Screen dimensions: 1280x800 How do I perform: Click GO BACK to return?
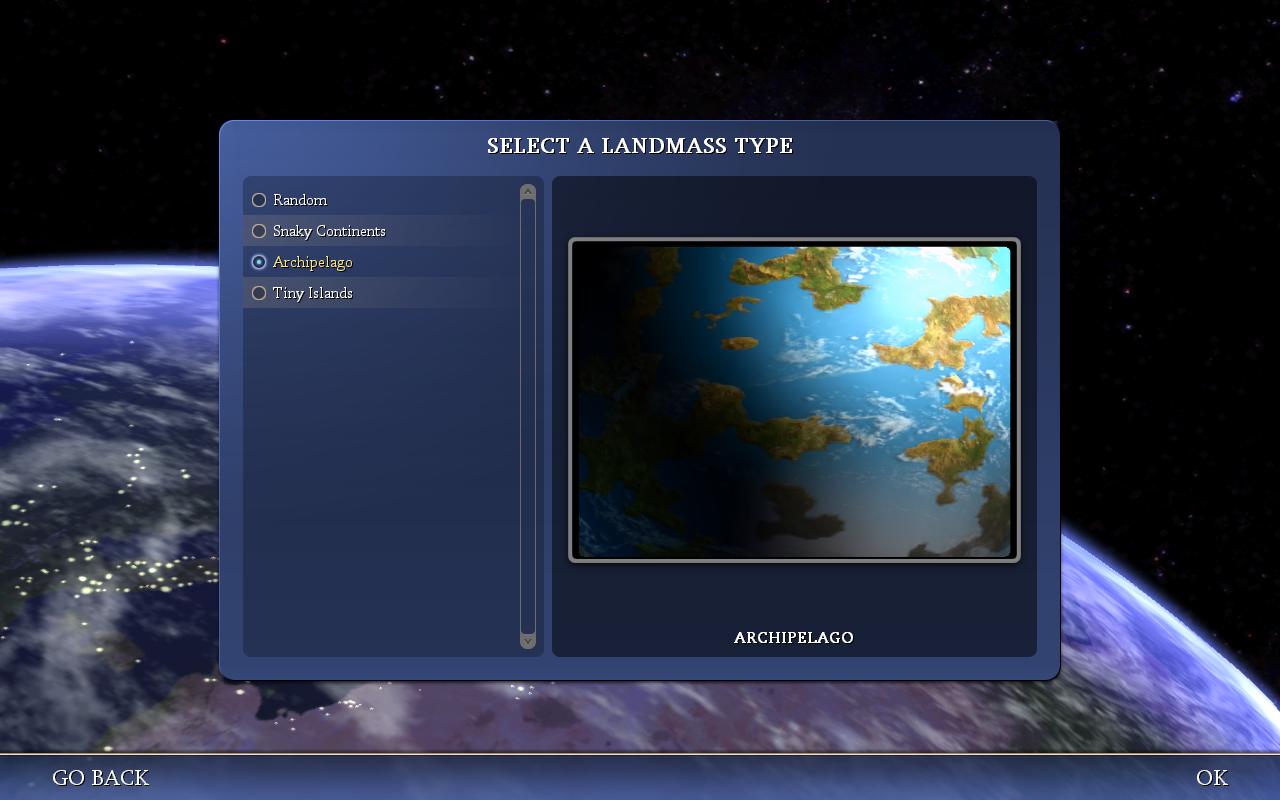coord(100,778)
